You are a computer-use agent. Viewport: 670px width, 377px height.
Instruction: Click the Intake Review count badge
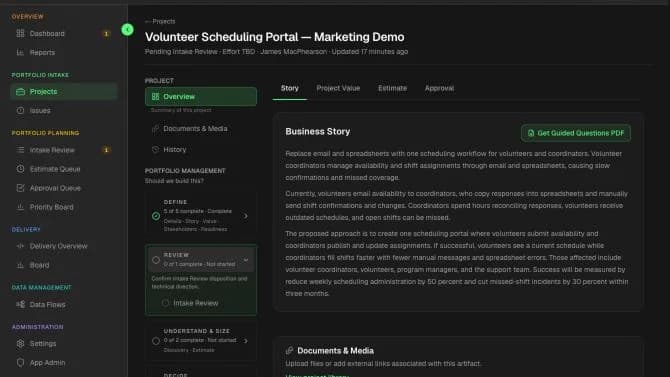click(106, 150)
